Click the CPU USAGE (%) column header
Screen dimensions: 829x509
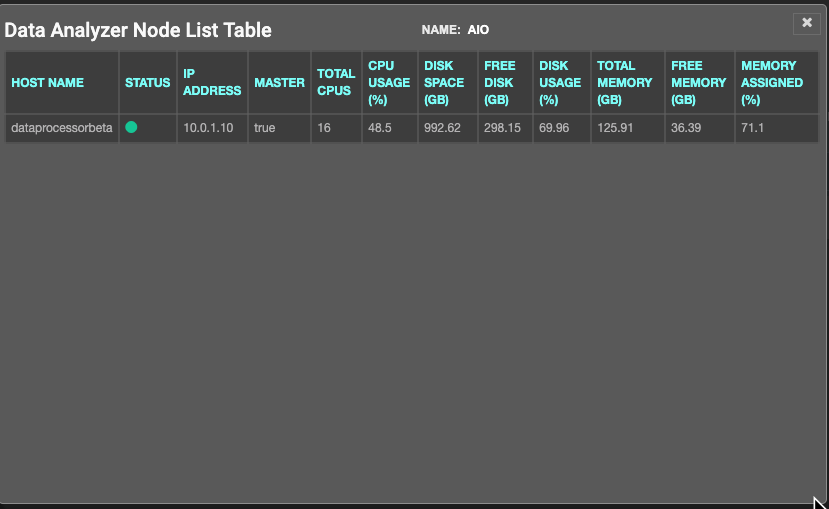(x=389, y=82)
